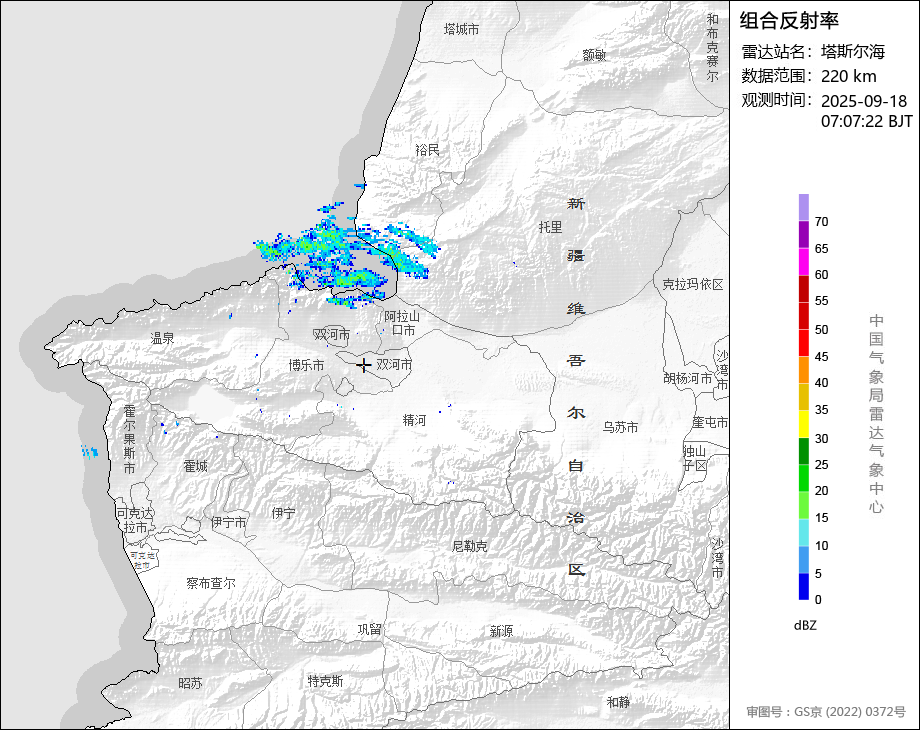The height and width of the screenshot is (730, 920).
Task: Click the radar echo cluster near 阿拉山口市
Action: point(346,255)
